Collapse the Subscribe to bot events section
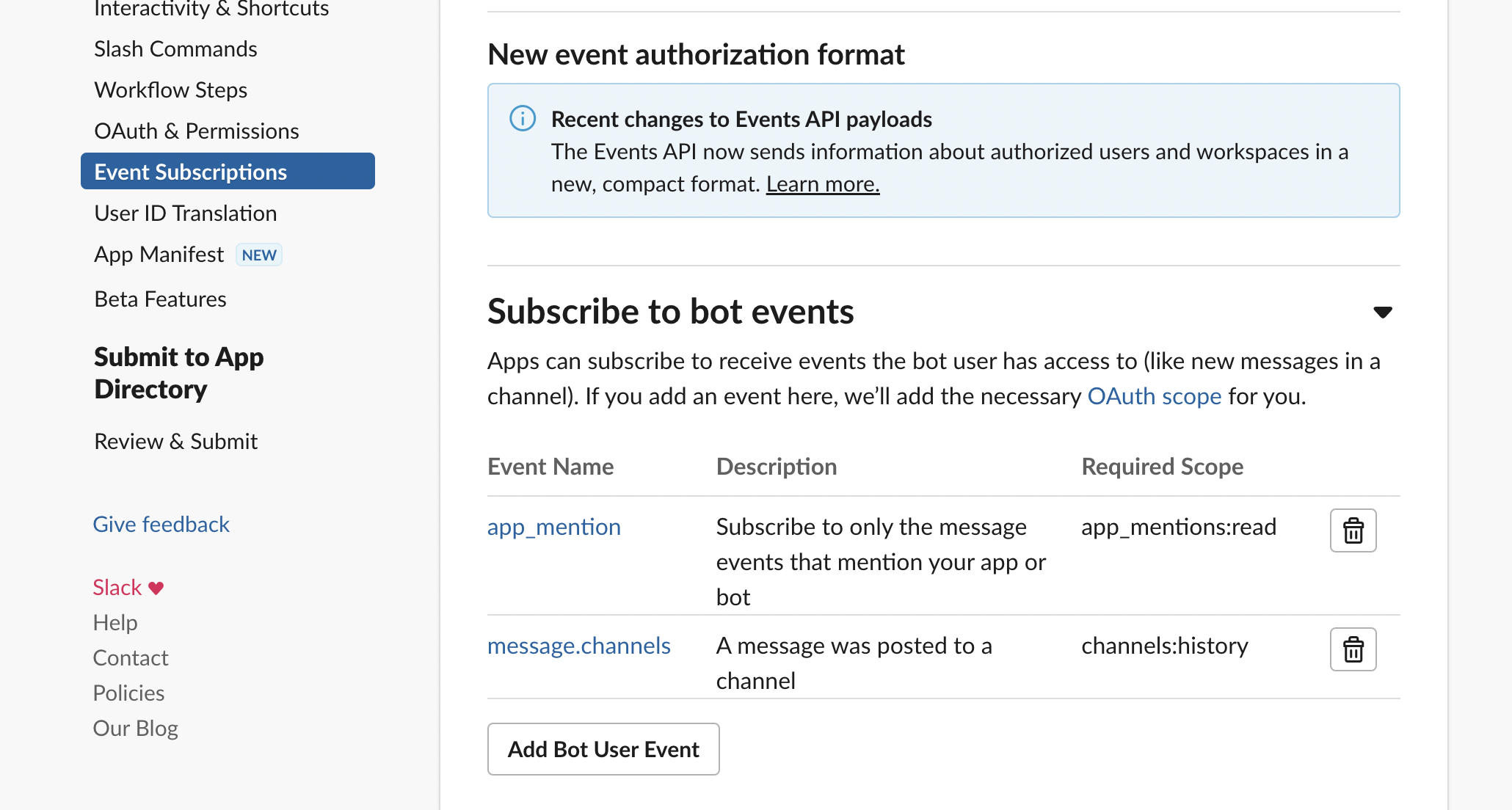The height and width of the screenshot is (810, 1512). tap(1382, 313)
